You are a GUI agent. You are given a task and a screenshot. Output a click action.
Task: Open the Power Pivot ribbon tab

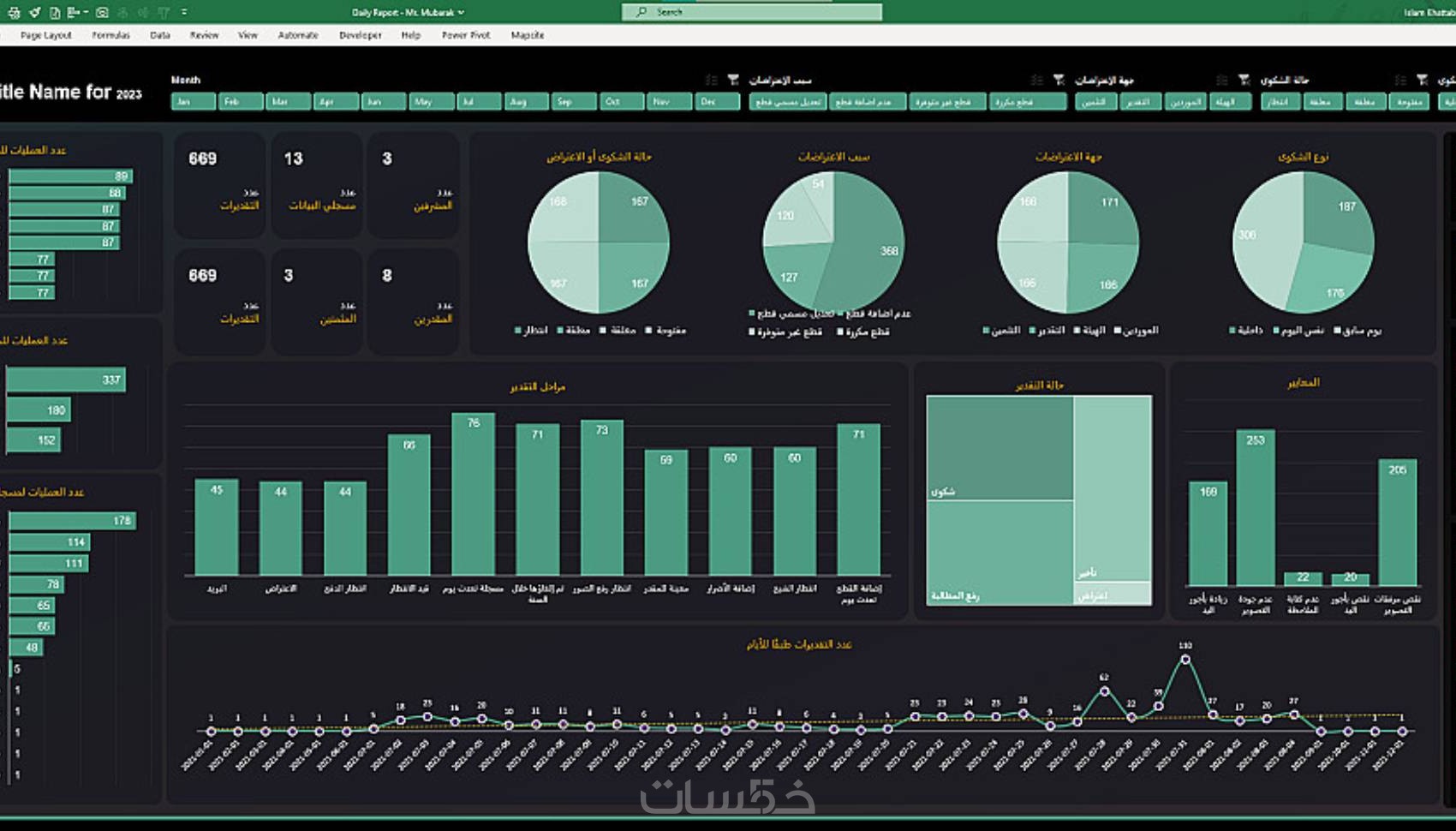tap(466, 35)
